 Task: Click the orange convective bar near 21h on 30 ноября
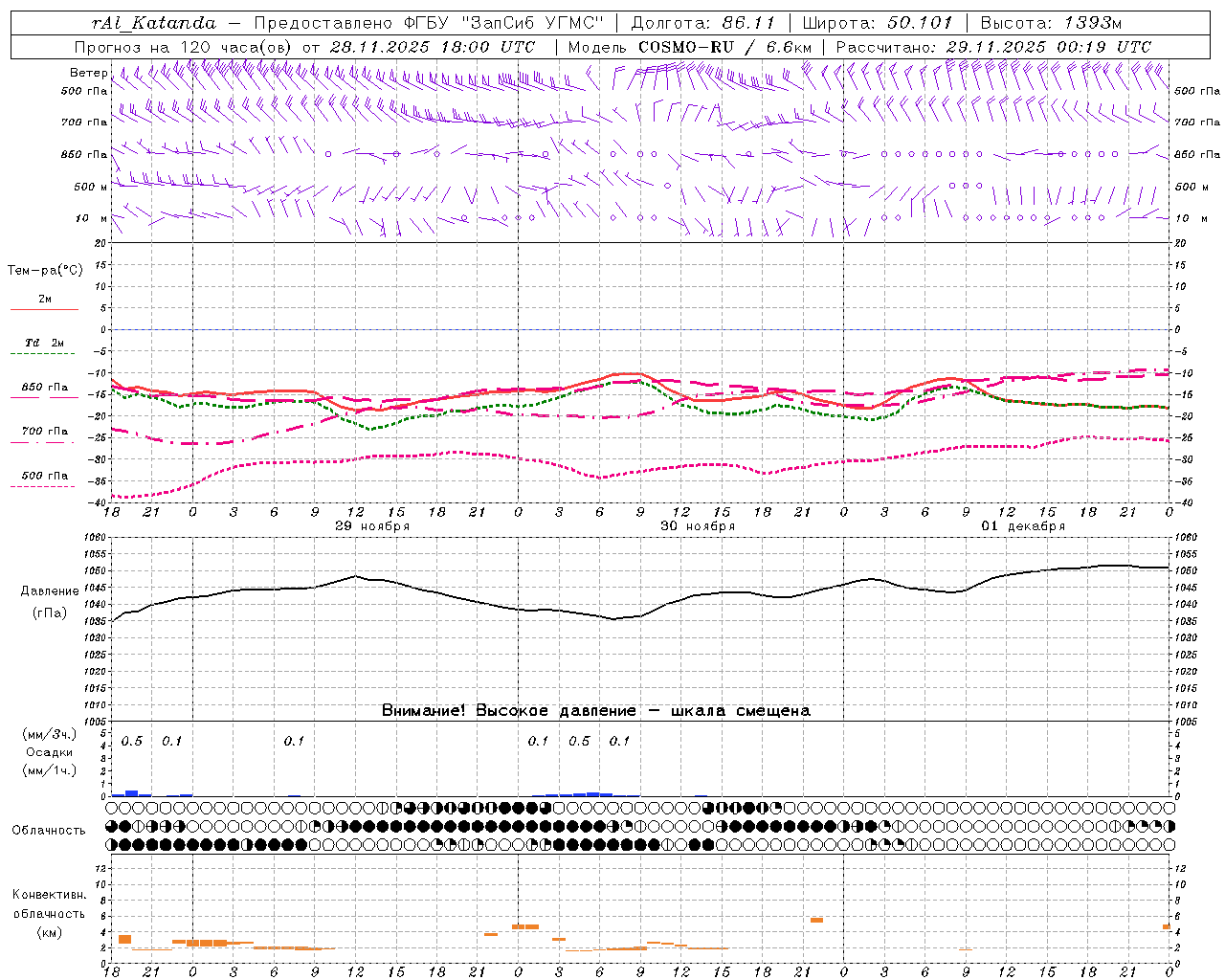coord(816,920)
